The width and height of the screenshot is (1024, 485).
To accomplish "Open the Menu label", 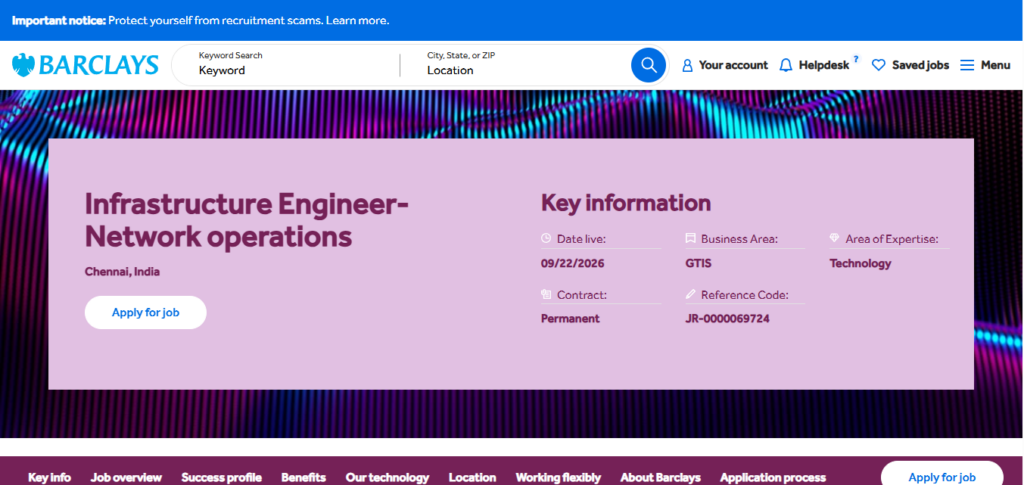I will point(995,65).
